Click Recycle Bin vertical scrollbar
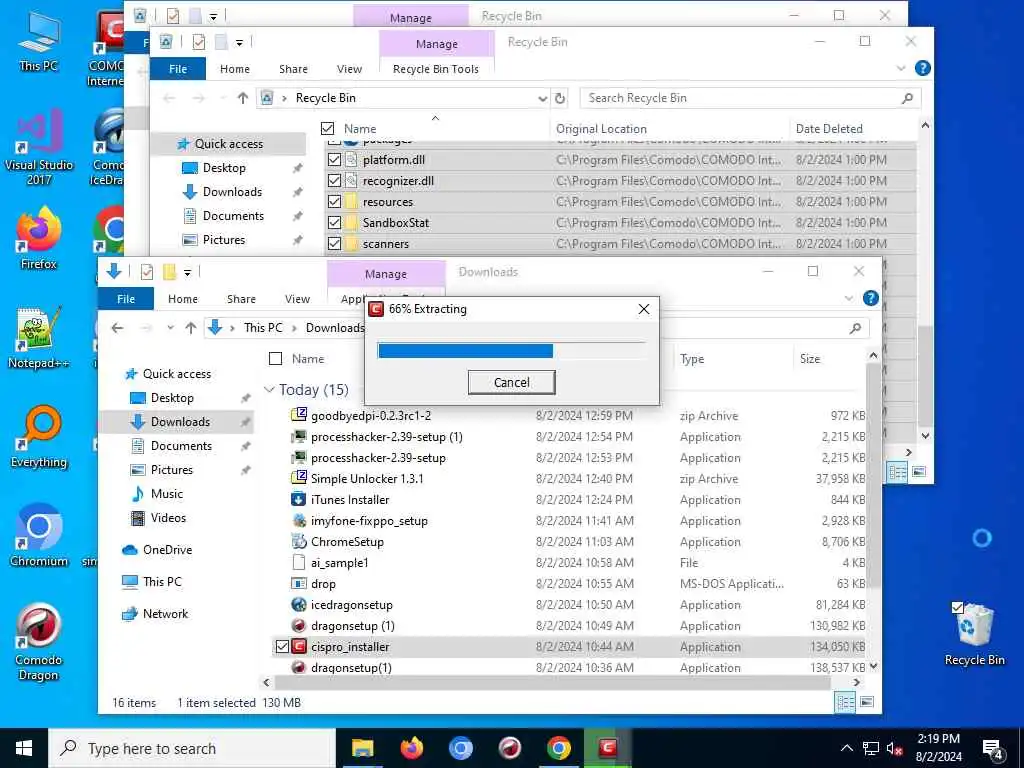The width and height of the screenshot is (1024, 768). tap(925, 376)
